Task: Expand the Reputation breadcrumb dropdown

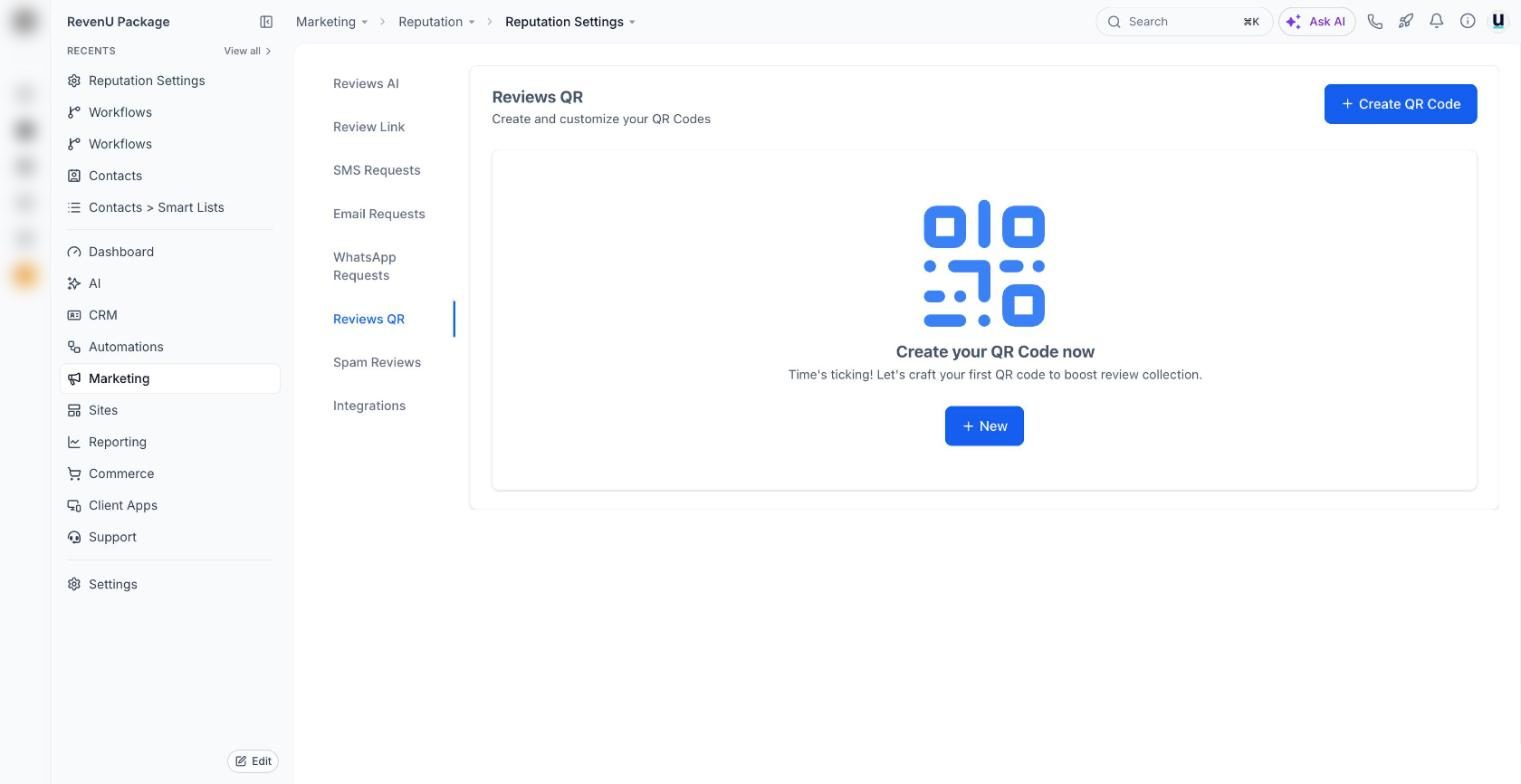Action: click(x=472, y=22)
